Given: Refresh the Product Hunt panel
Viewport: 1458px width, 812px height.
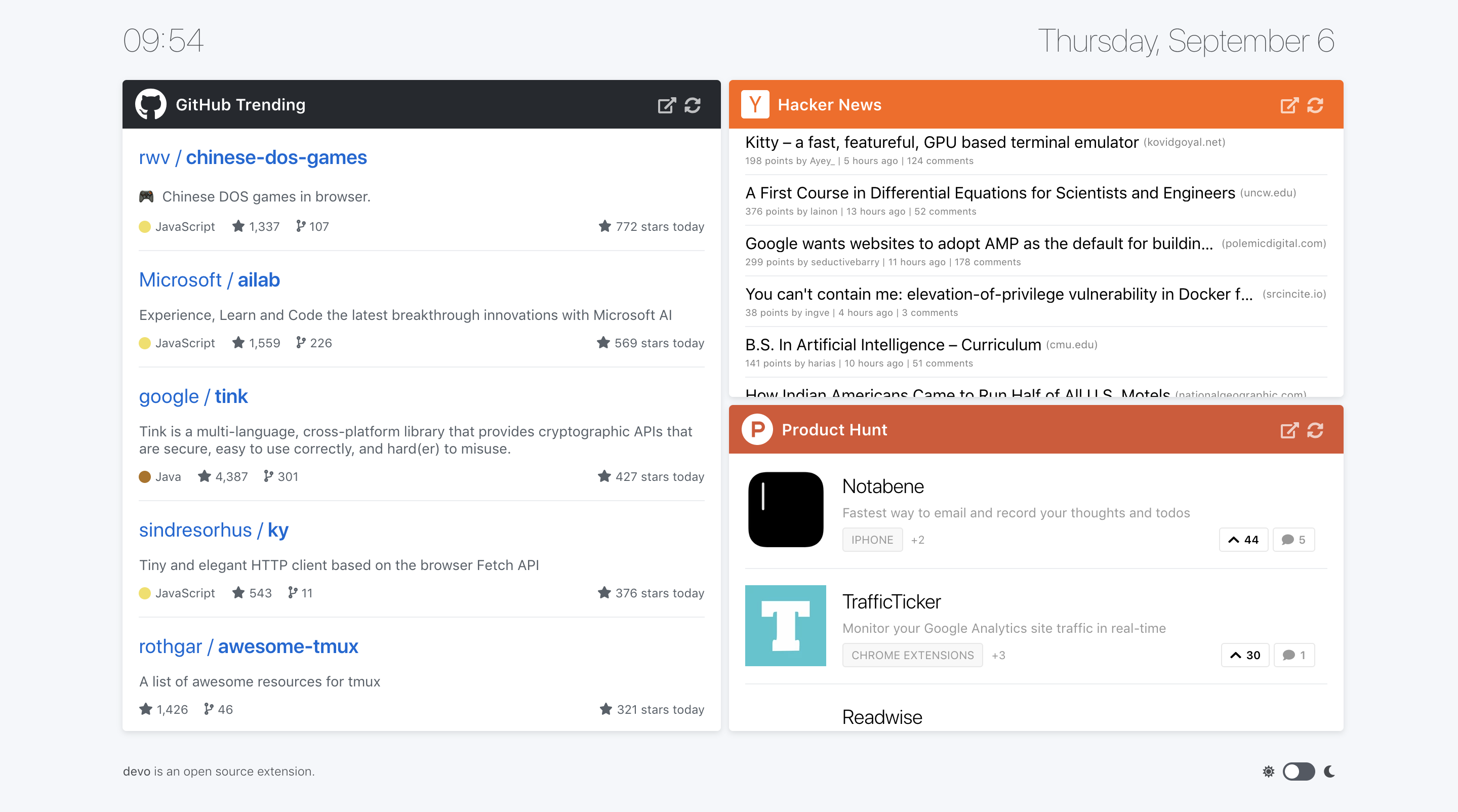Looking at the screenshot, I should tap(1315, 431).
